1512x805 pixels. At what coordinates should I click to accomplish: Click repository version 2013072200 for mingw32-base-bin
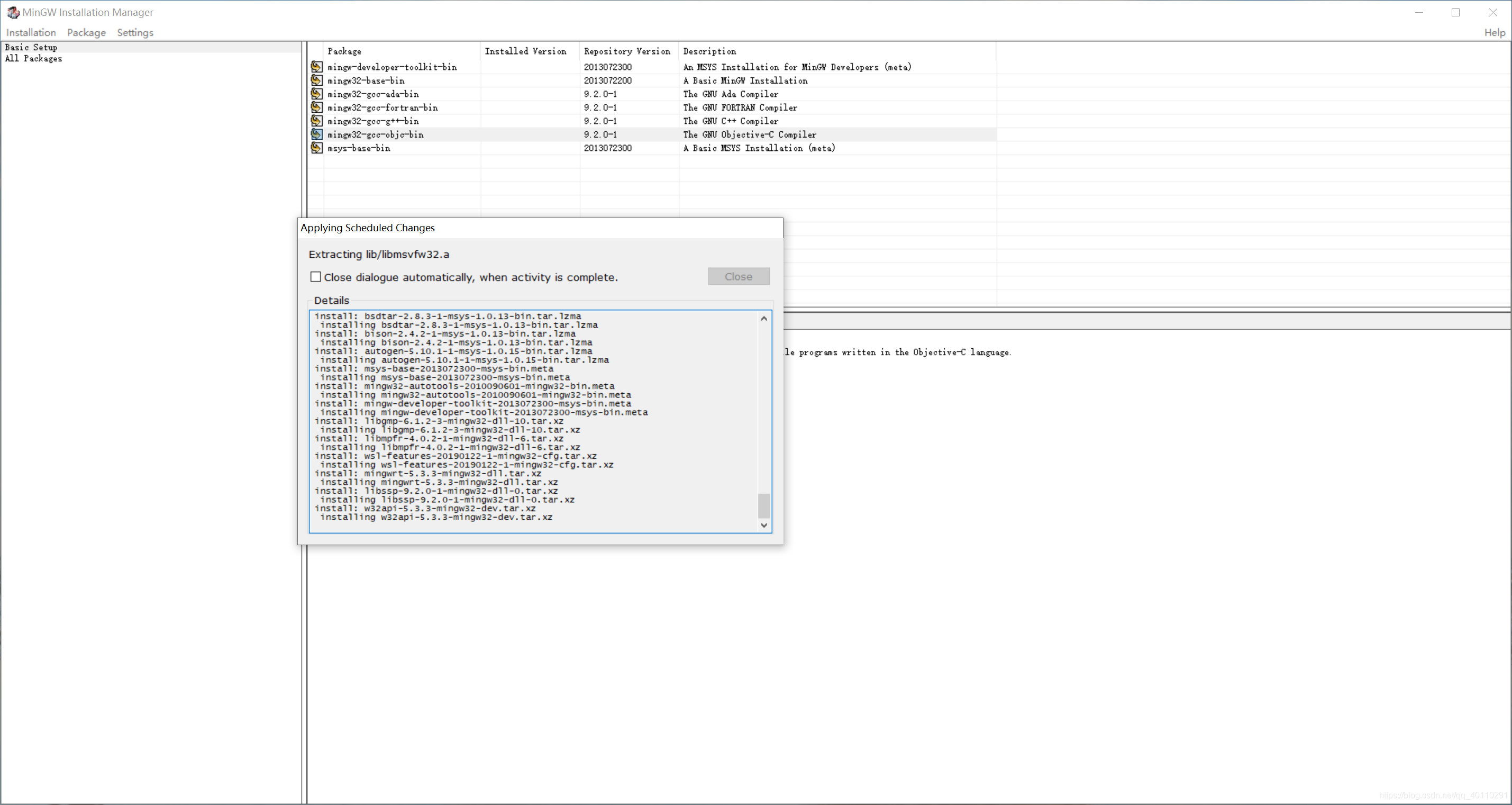pyautogui.click(x=607, y=80)
